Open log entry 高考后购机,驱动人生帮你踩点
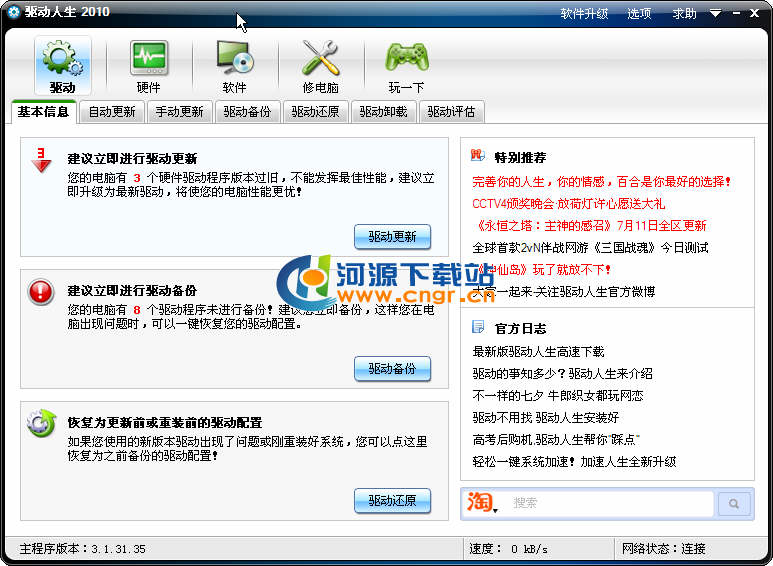This screenshot has height=566, width=773. [x=557, y=439]
